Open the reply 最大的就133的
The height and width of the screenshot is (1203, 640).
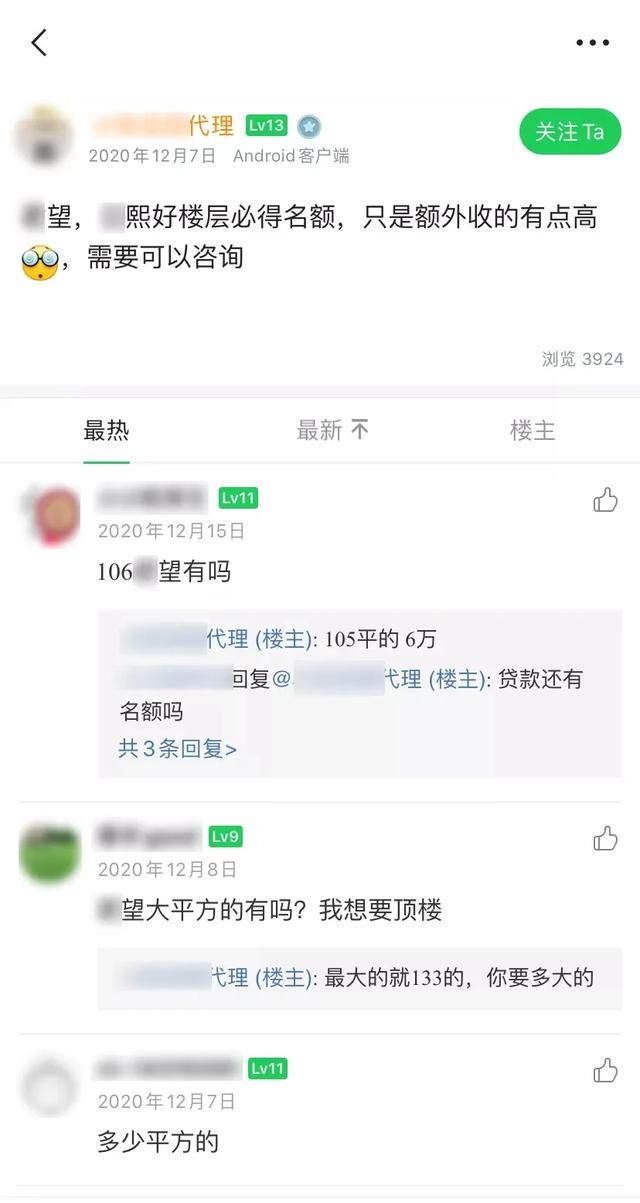[x=356, y=977]
